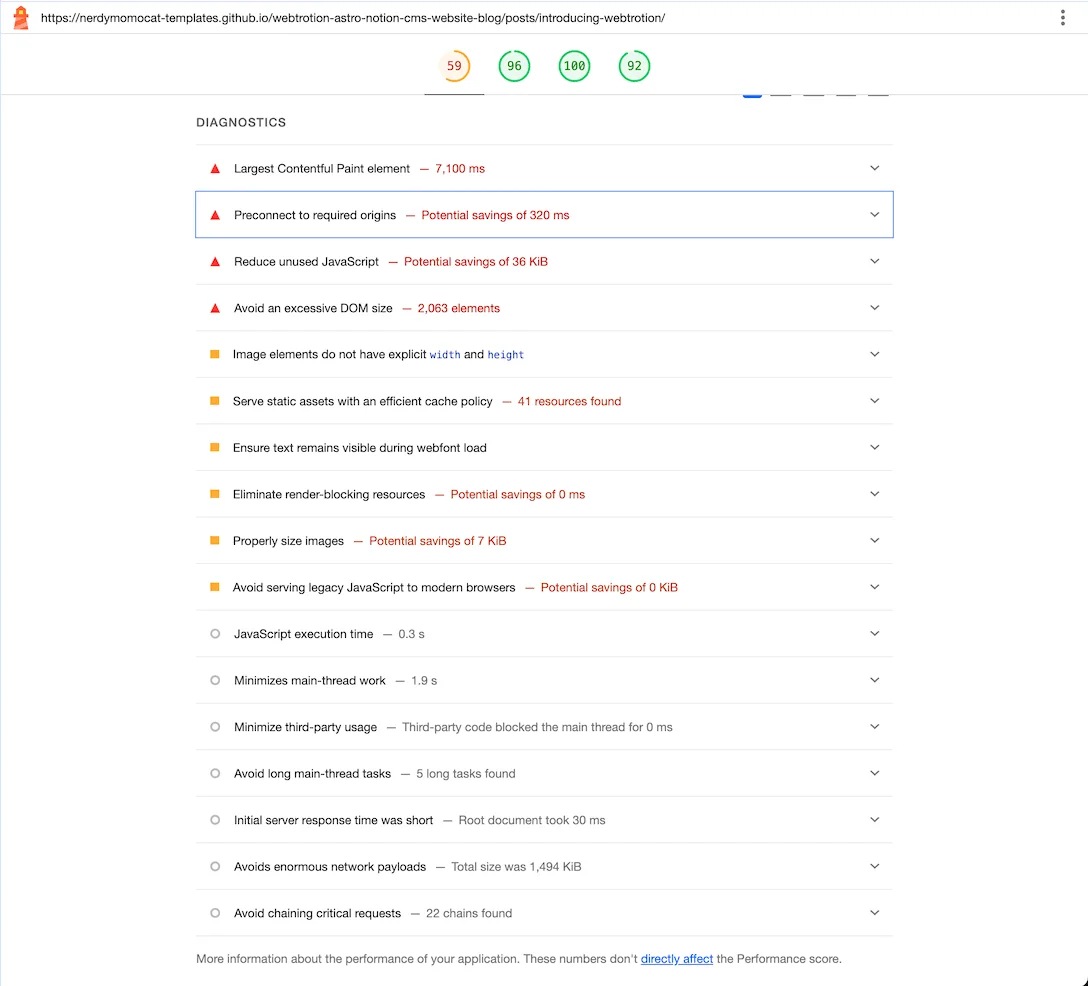Open Ensure text remains visible during webfont load

pos(359,448)
